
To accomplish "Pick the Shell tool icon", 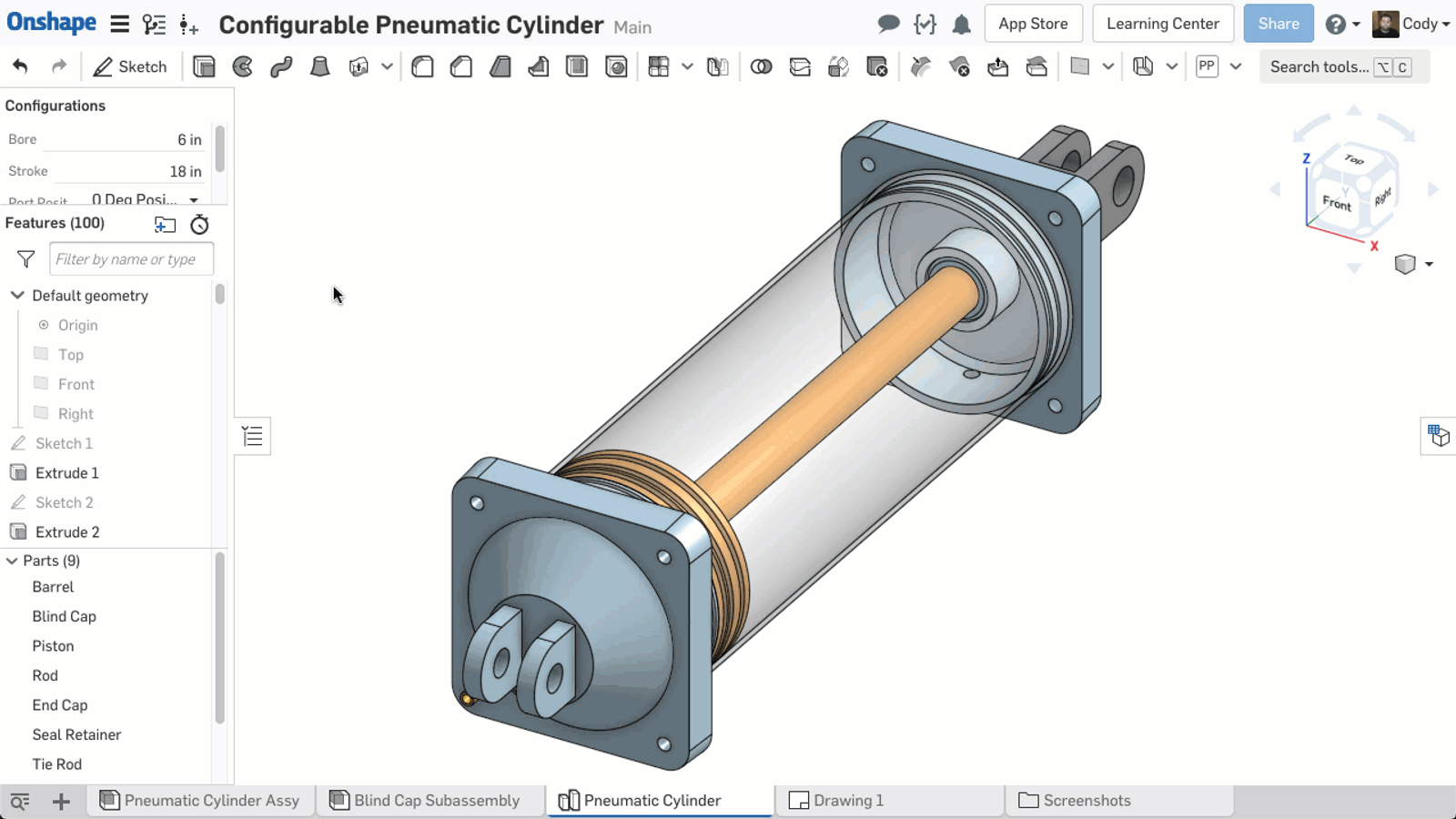I will pyautogui.click(x=577, y=66).
